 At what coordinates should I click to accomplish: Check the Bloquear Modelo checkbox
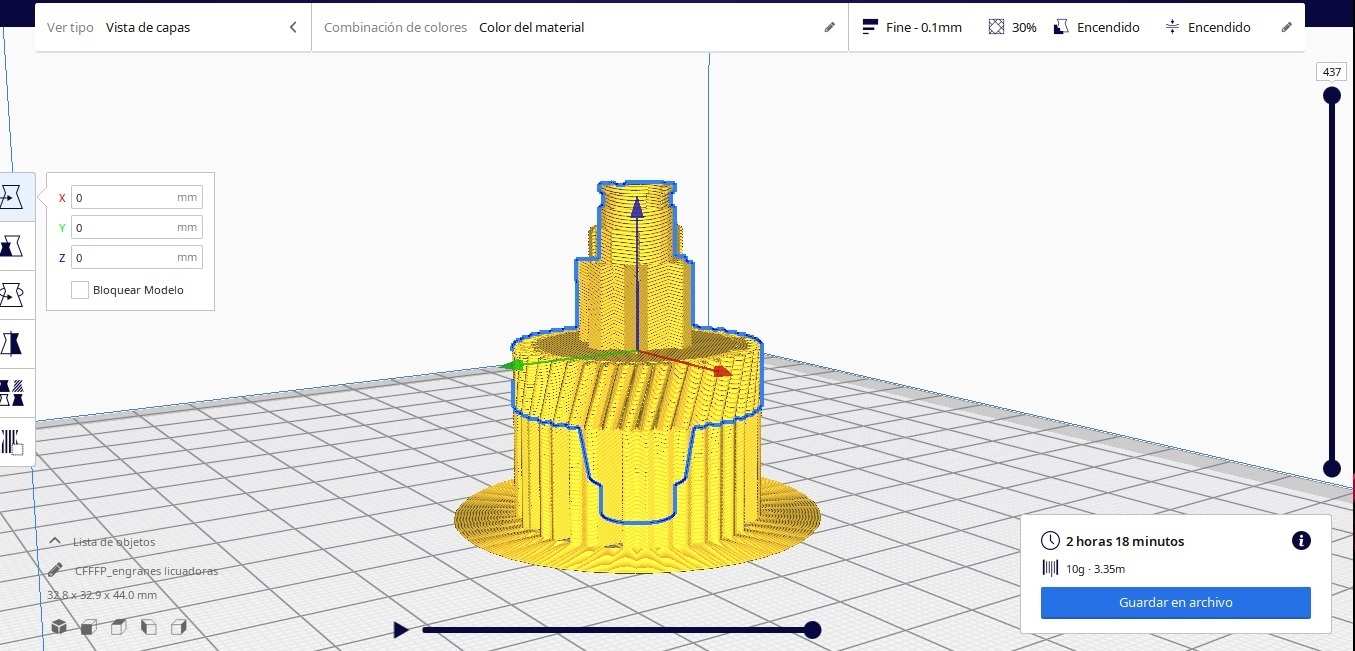[80, 290]
